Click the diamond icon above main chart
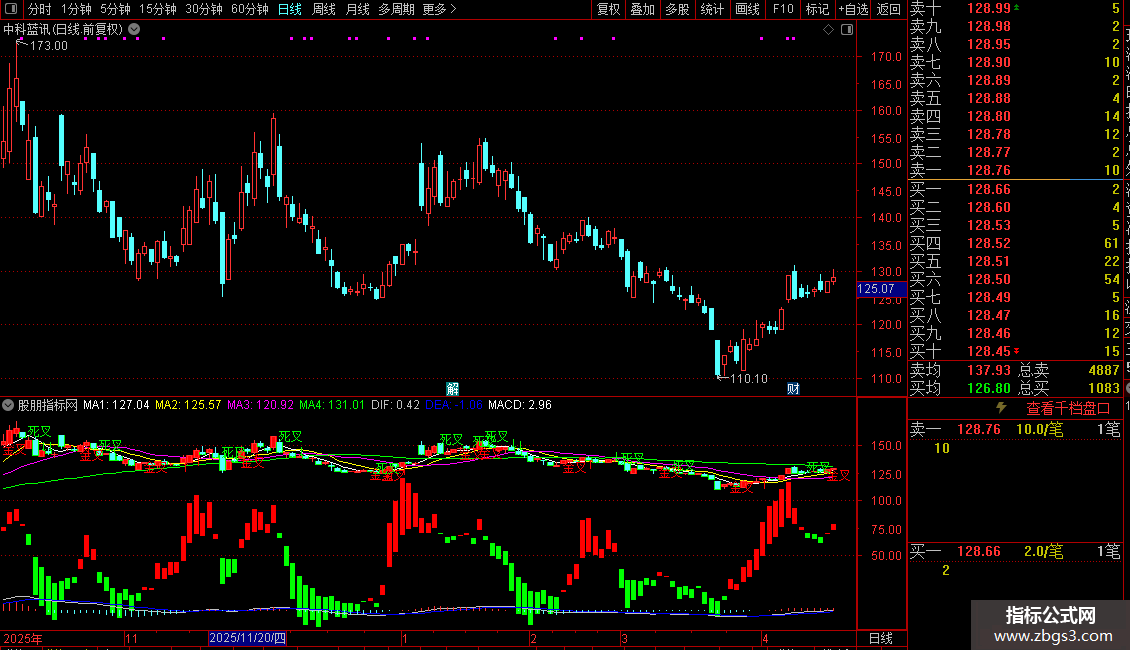This screenshot has width=1130, height=650. [x=828, y=30]
